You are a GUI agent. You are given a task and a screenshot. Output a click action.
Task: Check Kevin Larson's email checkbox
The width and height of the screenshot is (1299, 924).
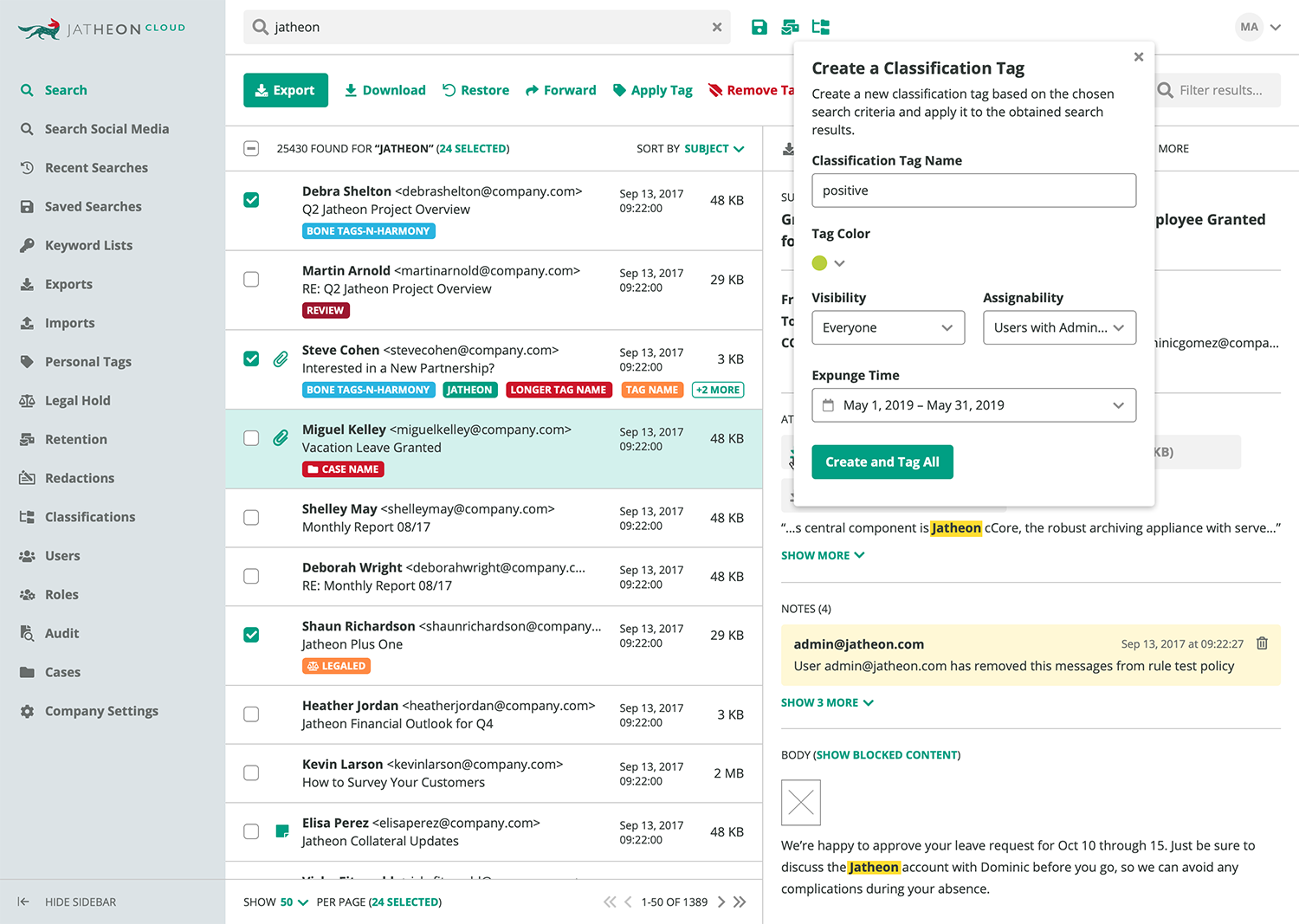[x=251, y=773]
